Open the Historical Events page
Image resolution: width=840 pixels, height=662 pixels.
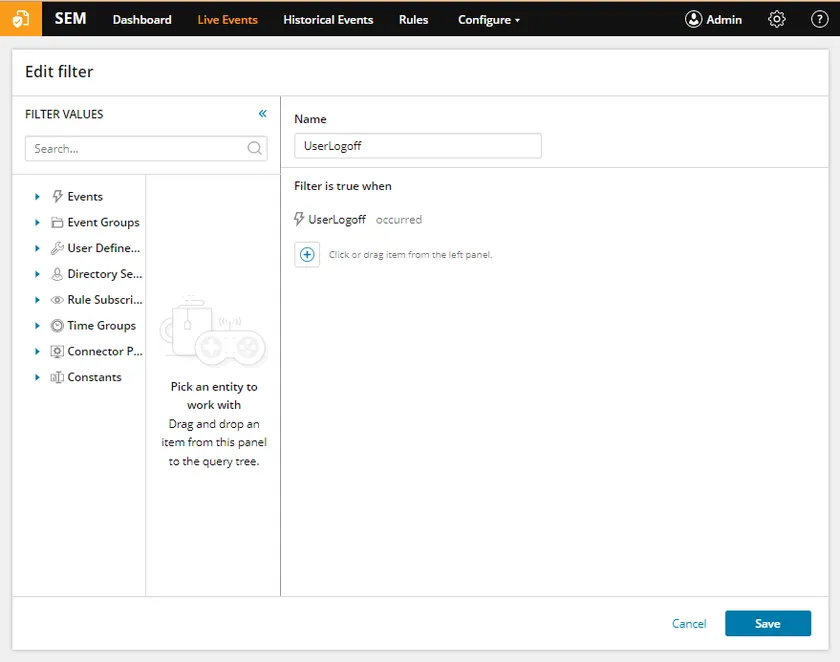coord(328,19)
